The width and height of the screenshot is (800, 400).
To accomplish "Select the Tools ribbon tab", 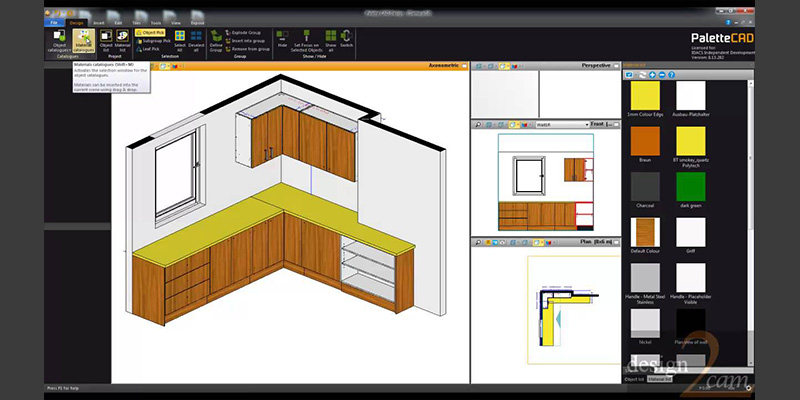I will click(x=156, y=22).
